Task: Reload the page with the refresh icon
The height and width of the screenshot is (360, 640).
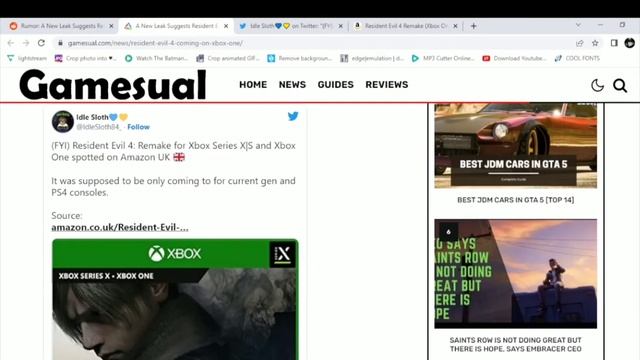Action: [41, 43]
